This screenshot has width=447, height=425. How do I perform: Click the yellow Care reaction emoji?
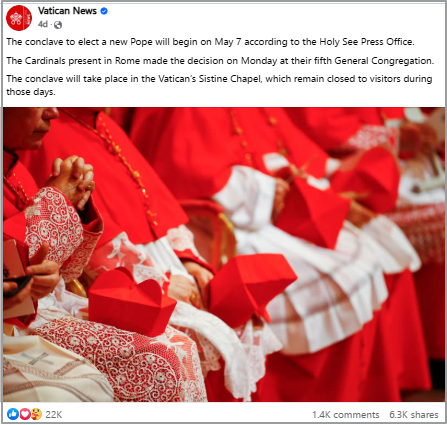[x=36, y=414]
